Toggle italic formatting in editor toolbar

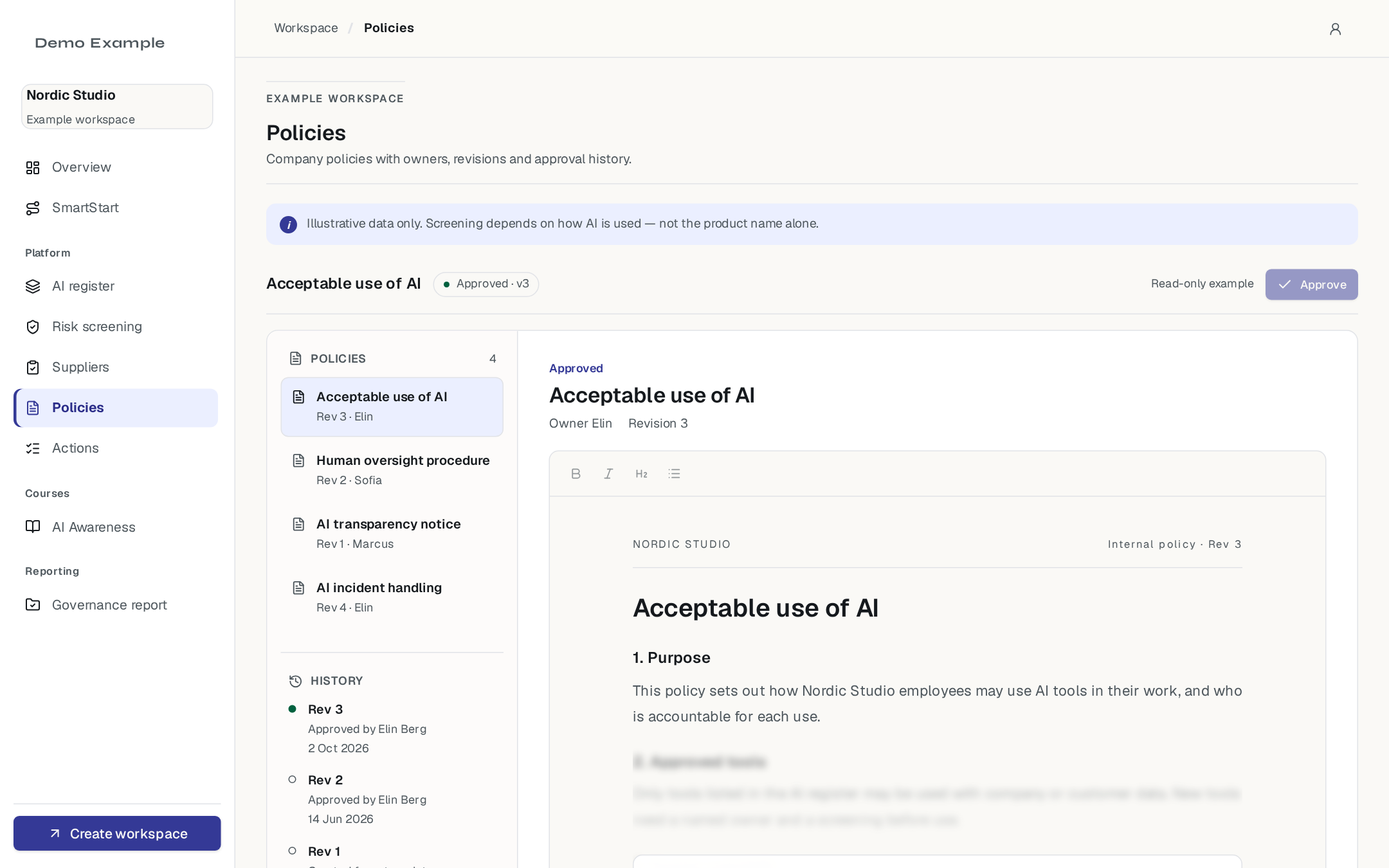608,474
